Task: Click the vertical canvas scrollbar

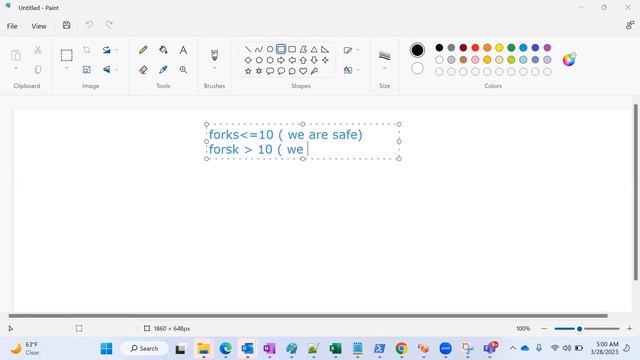Action: (636, 192)
